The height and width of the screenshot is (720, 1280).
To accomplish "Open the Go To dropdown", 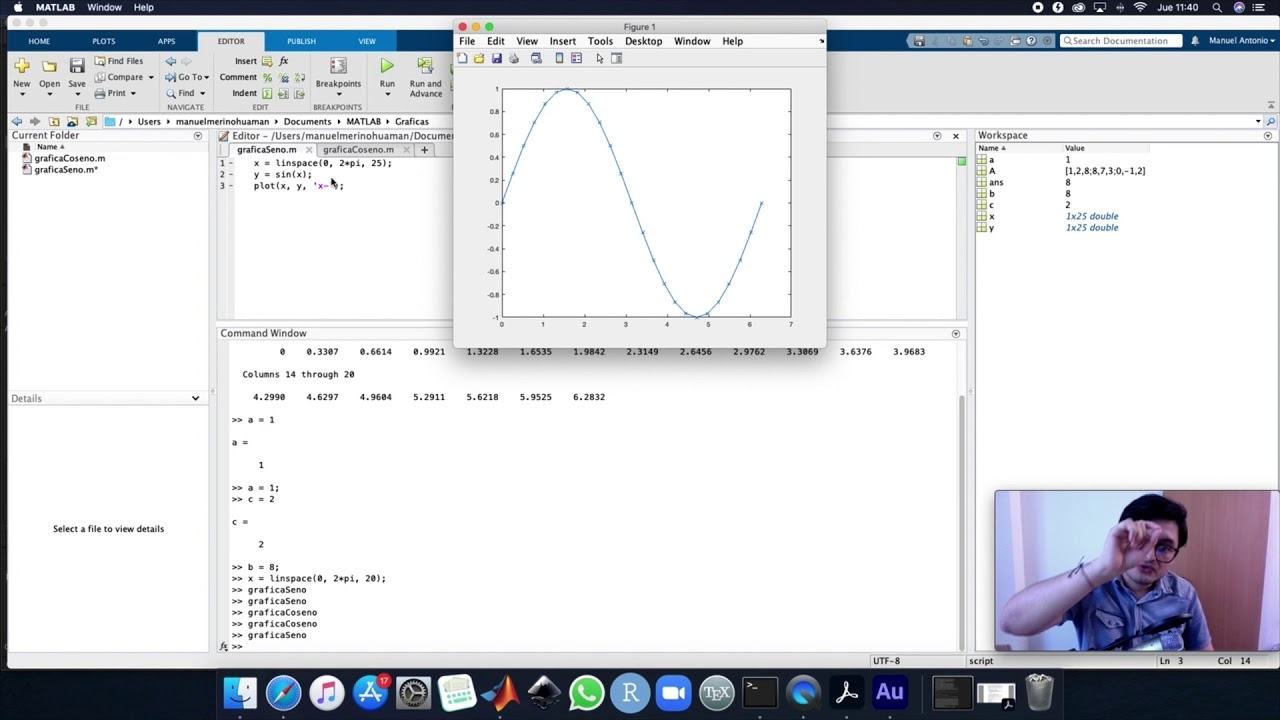I will pos(185,77).
